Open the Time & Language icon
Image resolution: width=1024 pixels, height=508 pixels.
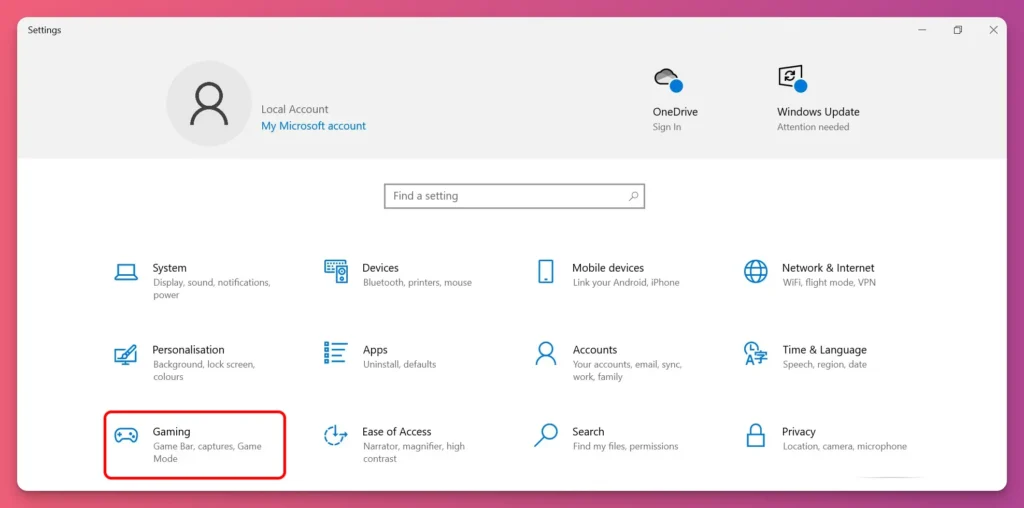point(756,353)
